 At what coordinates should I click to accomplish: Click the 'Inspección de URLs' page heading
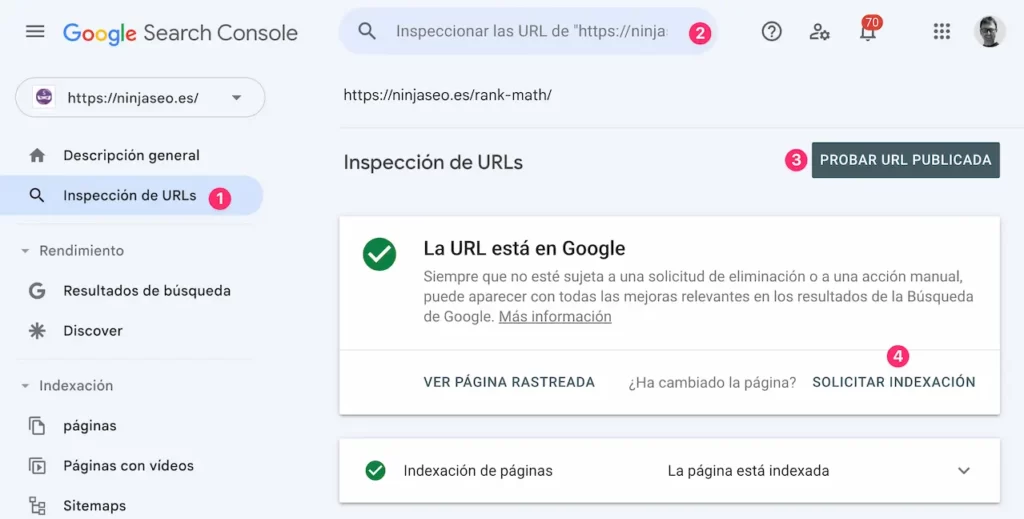coord(433,162)
